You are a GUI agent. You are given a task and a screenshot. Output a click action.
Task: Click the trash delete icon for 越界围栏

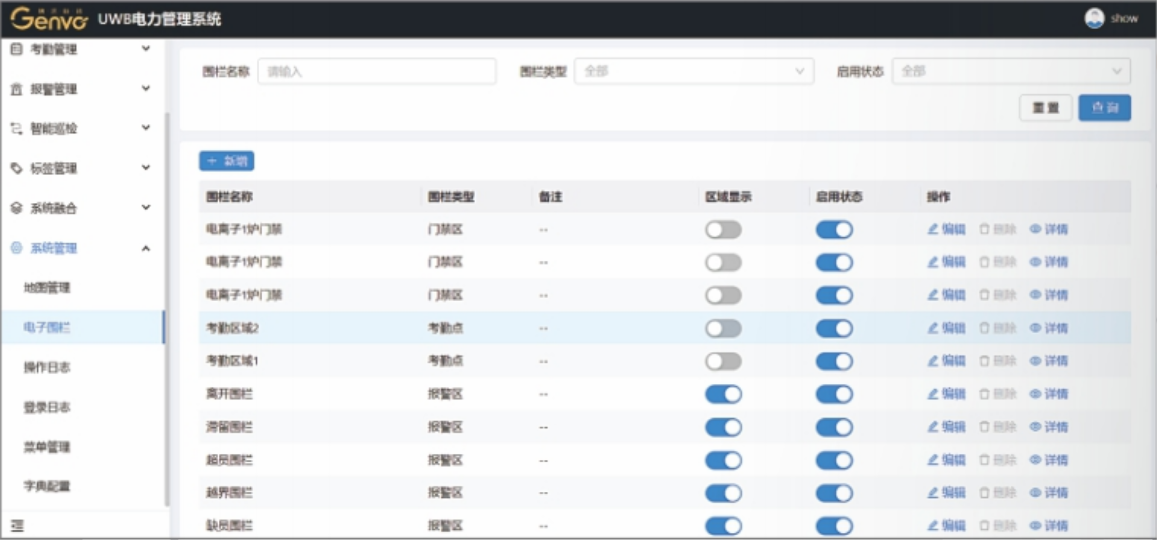point(984,492)
